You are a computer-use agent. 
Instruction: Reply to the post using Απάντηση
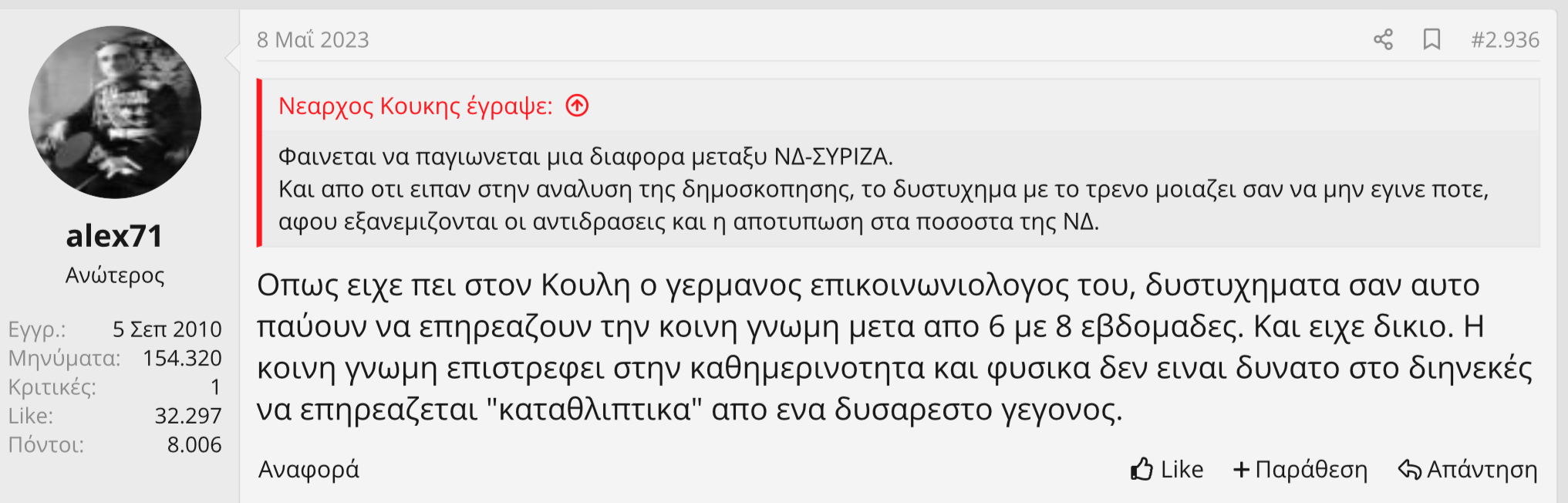[x=1468, y=469]
